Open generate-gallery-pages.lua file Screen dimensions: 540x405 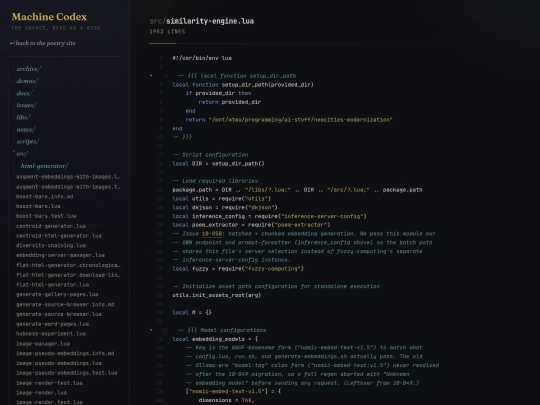coord(57,294)
